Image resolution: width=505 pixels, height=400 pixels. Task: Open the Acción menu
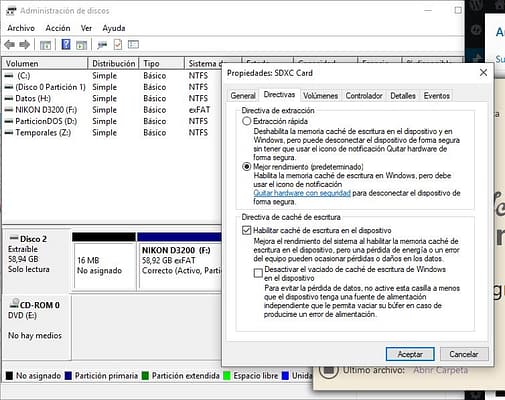click(x=58, y=28)
